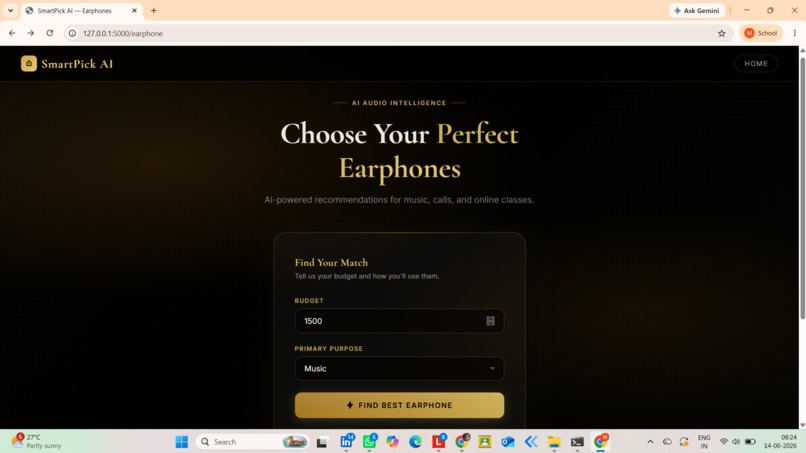
Task: Select the SmartPick AI — Earphones tab
Action: point(82,11)
